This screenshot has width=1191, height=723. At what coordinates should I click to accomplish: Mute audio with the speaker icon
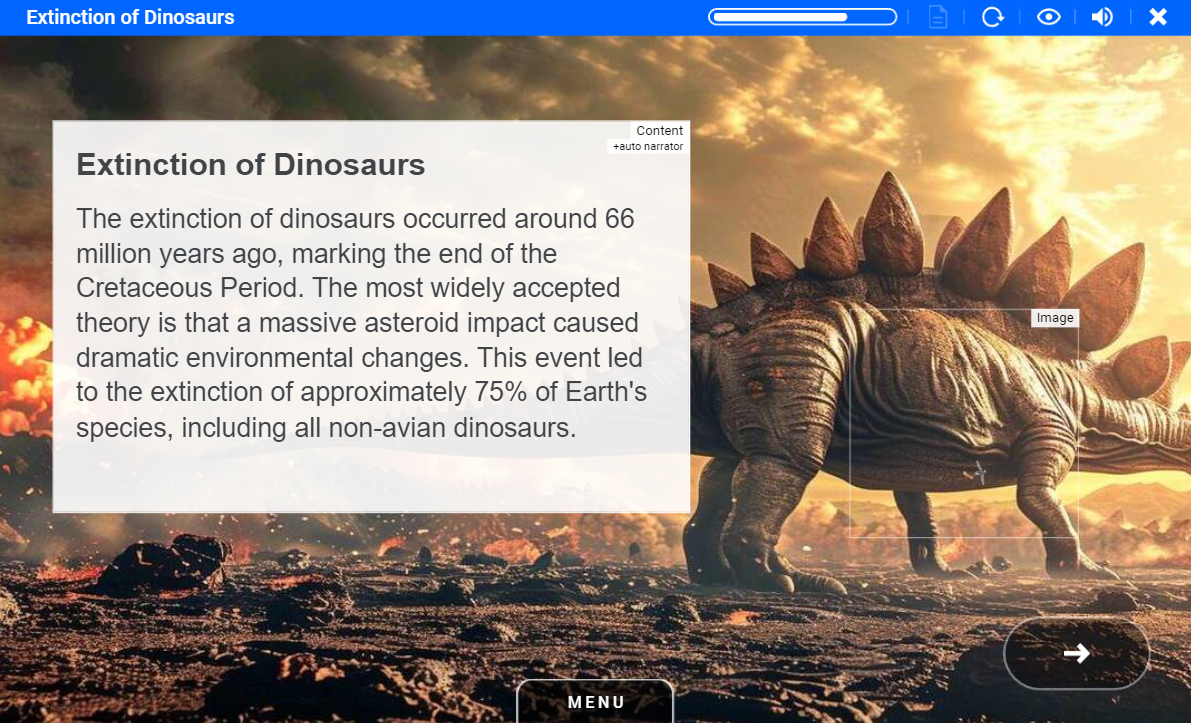(1102, 17)
